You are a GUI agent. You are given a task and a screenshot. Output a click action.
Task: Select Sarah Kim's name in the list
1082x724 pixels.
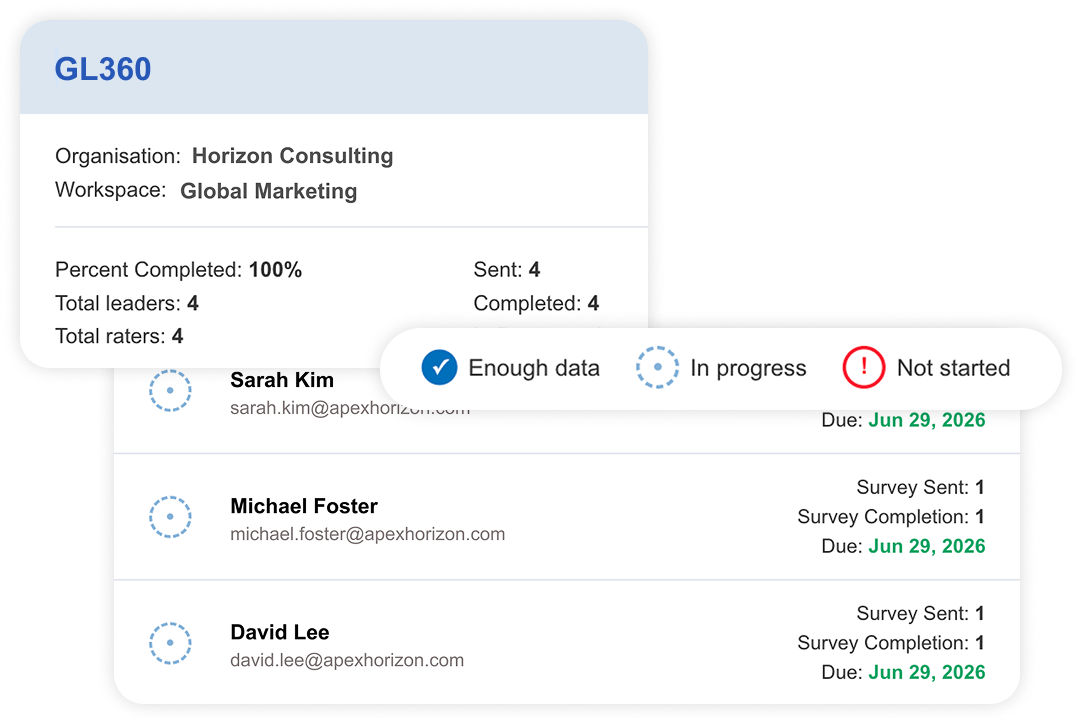(x=282, y=380)
